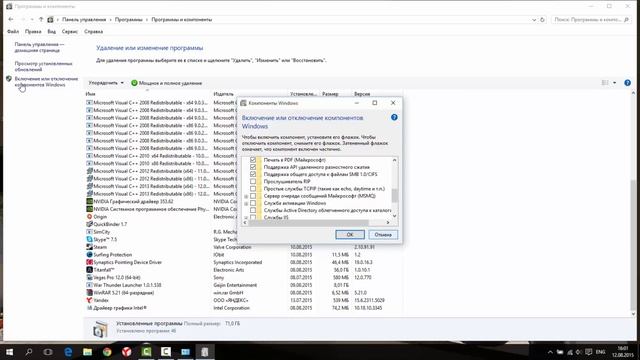
Task: Uncheck Печать в PDF (Майкрософт)
Action: (253, 160)
